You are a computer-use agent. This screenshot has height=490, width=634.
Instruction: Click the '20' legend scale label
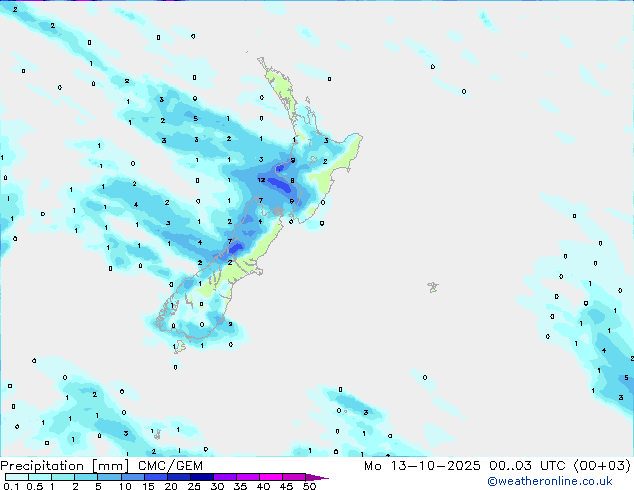[x=171, y=486]
